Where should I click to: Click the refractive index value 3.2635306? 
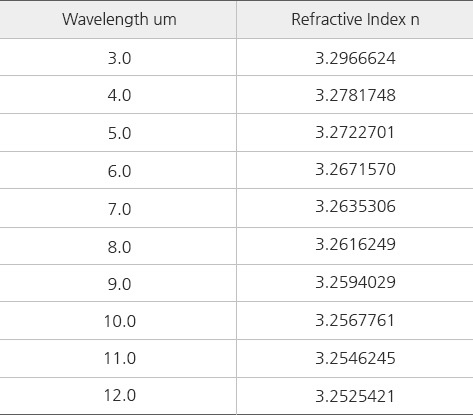pyautogui.click(x=355, y=206)
